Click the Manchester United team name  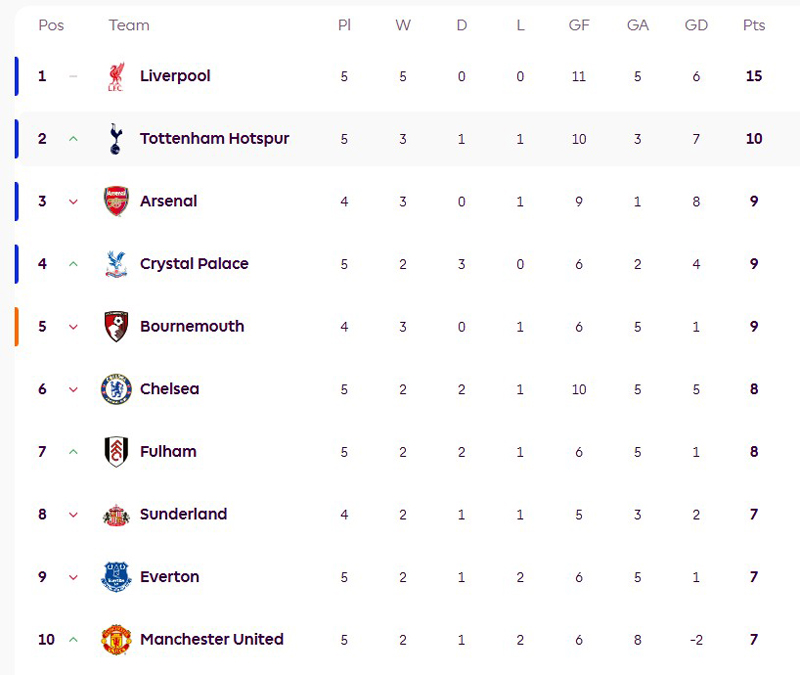click(212, 639)
